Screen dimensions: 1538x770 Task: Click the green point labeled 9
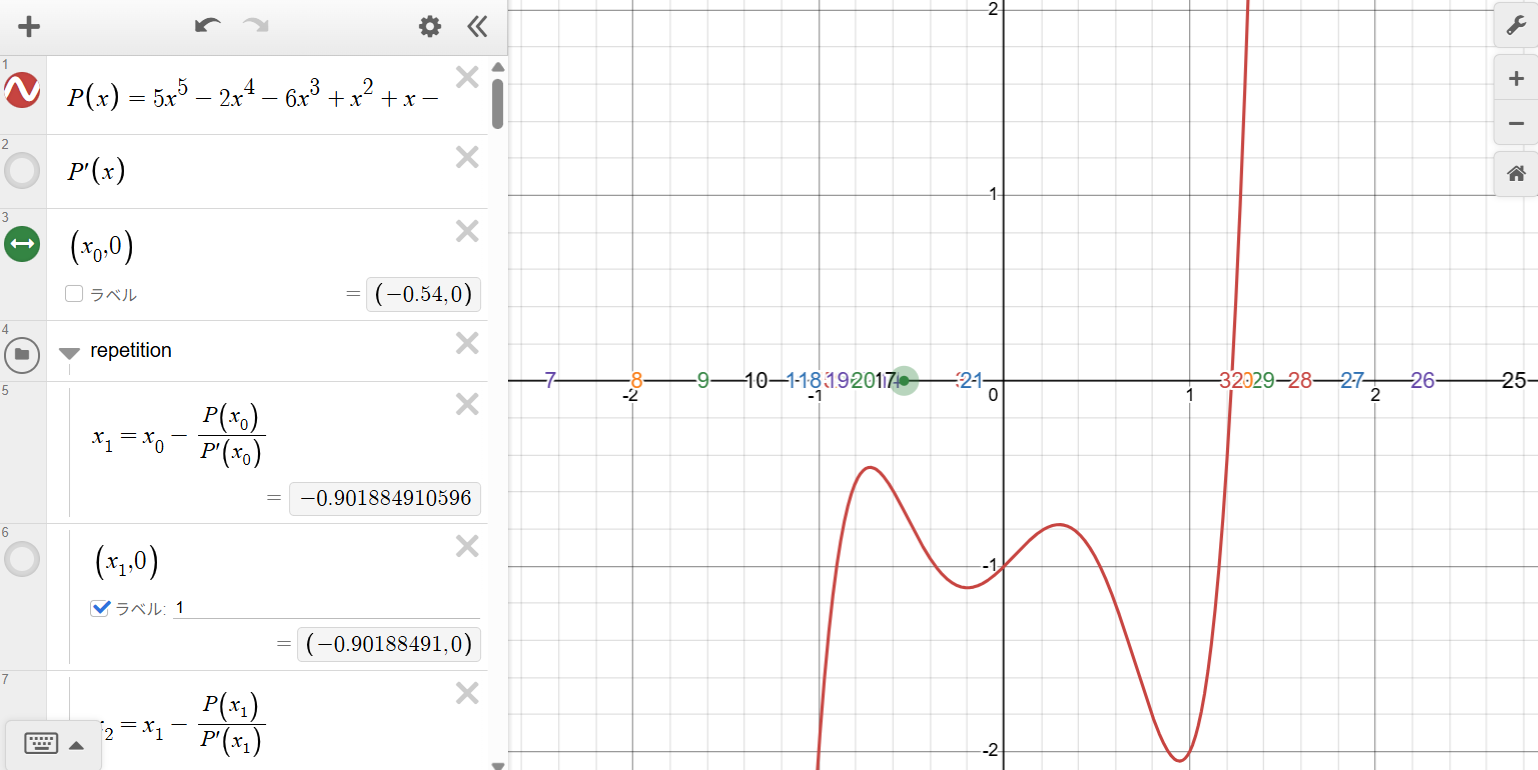[x=703, y=380]
